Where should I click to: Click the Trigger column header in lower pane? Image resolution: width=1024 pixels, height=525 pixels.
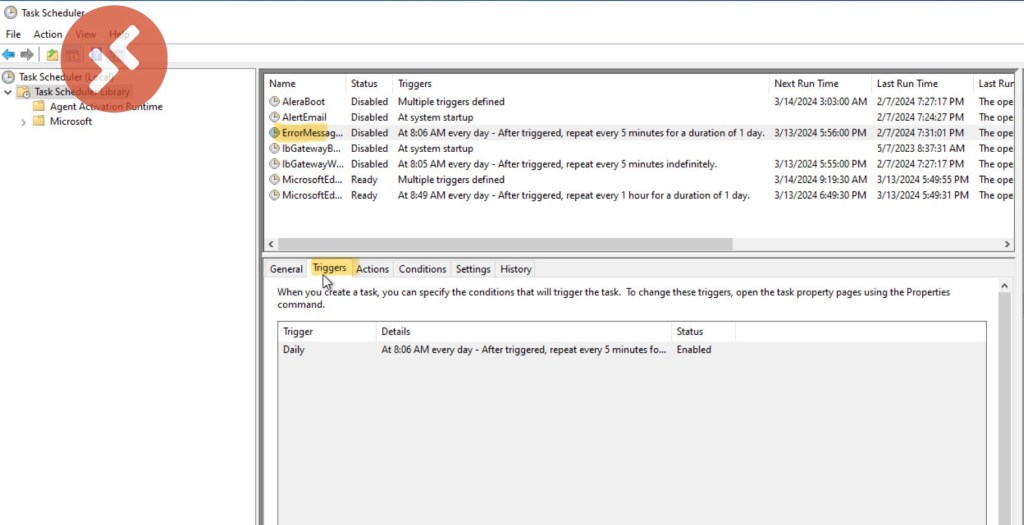point(327,332)
